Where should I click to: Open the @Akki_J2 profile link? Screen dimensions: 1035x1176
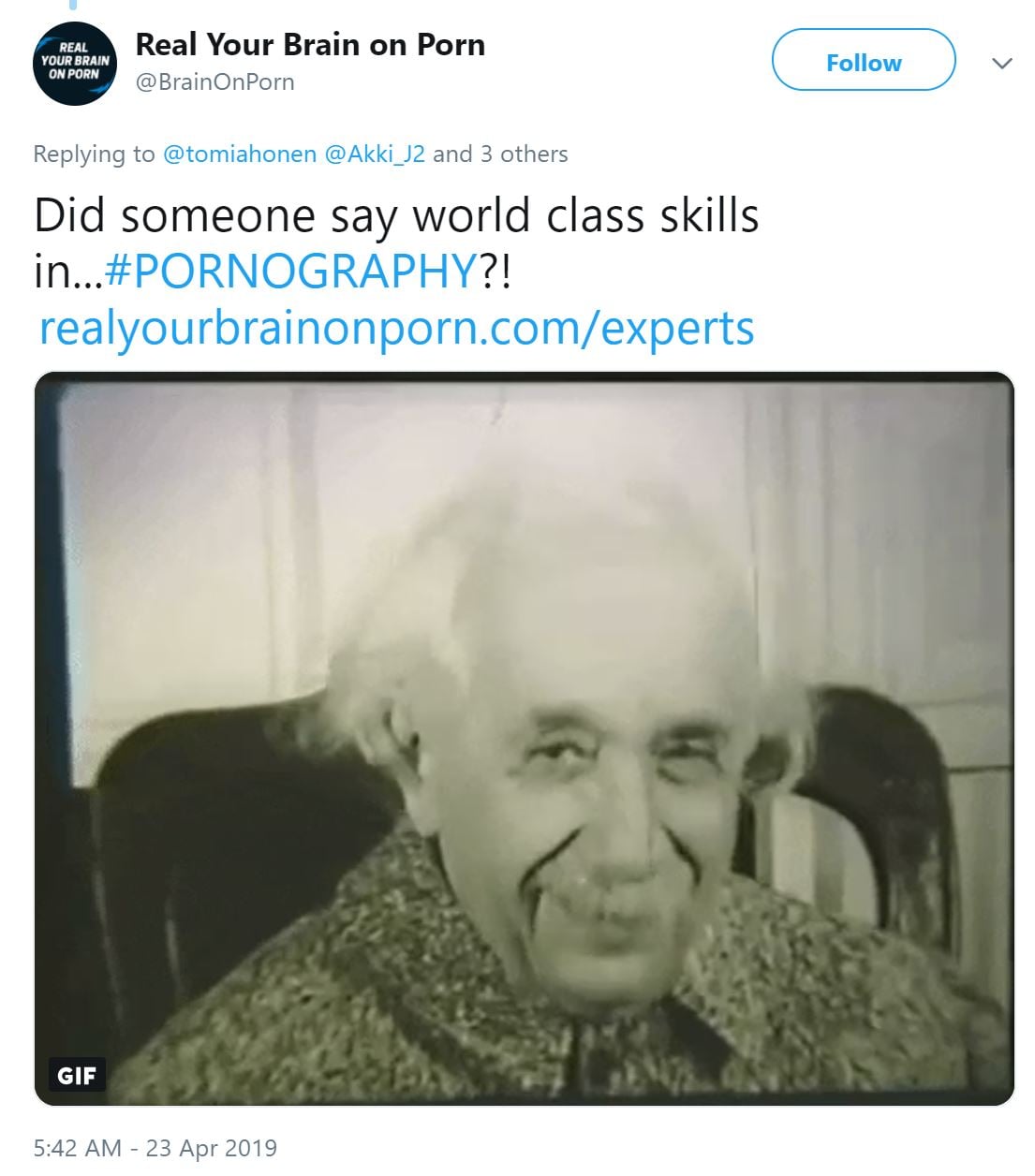(x=375, y=154)
